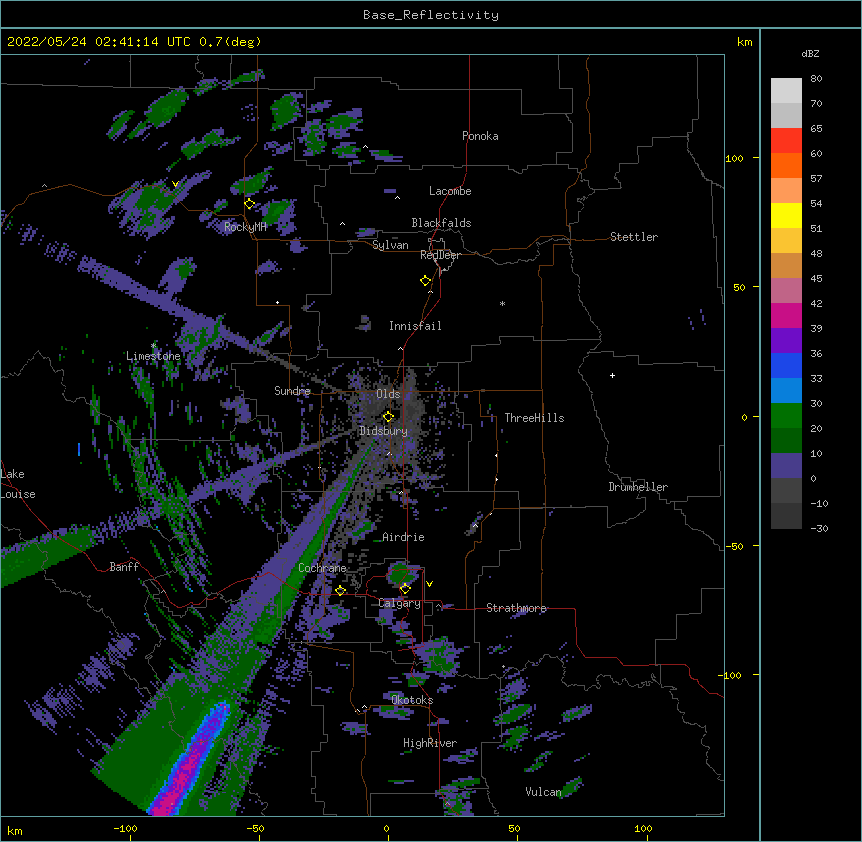The height and width of the screenshot is (842, 862).
Task: Click the Lake Louise label
Action: 18,484
